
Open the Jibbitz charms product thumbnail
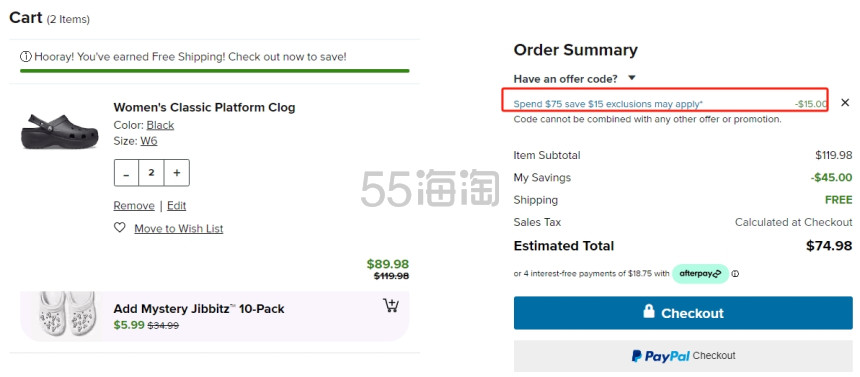click(x=67, y=317)
